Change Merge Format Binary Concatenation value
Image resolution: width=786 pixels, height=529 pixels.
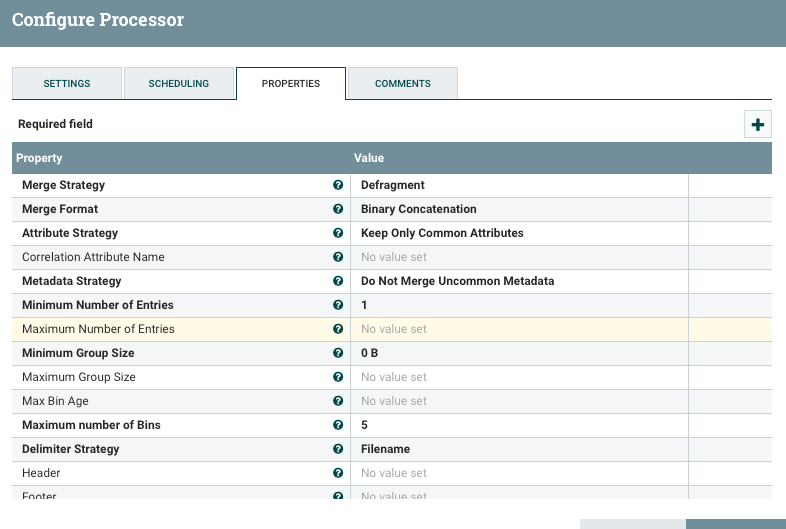coord(519,209)
